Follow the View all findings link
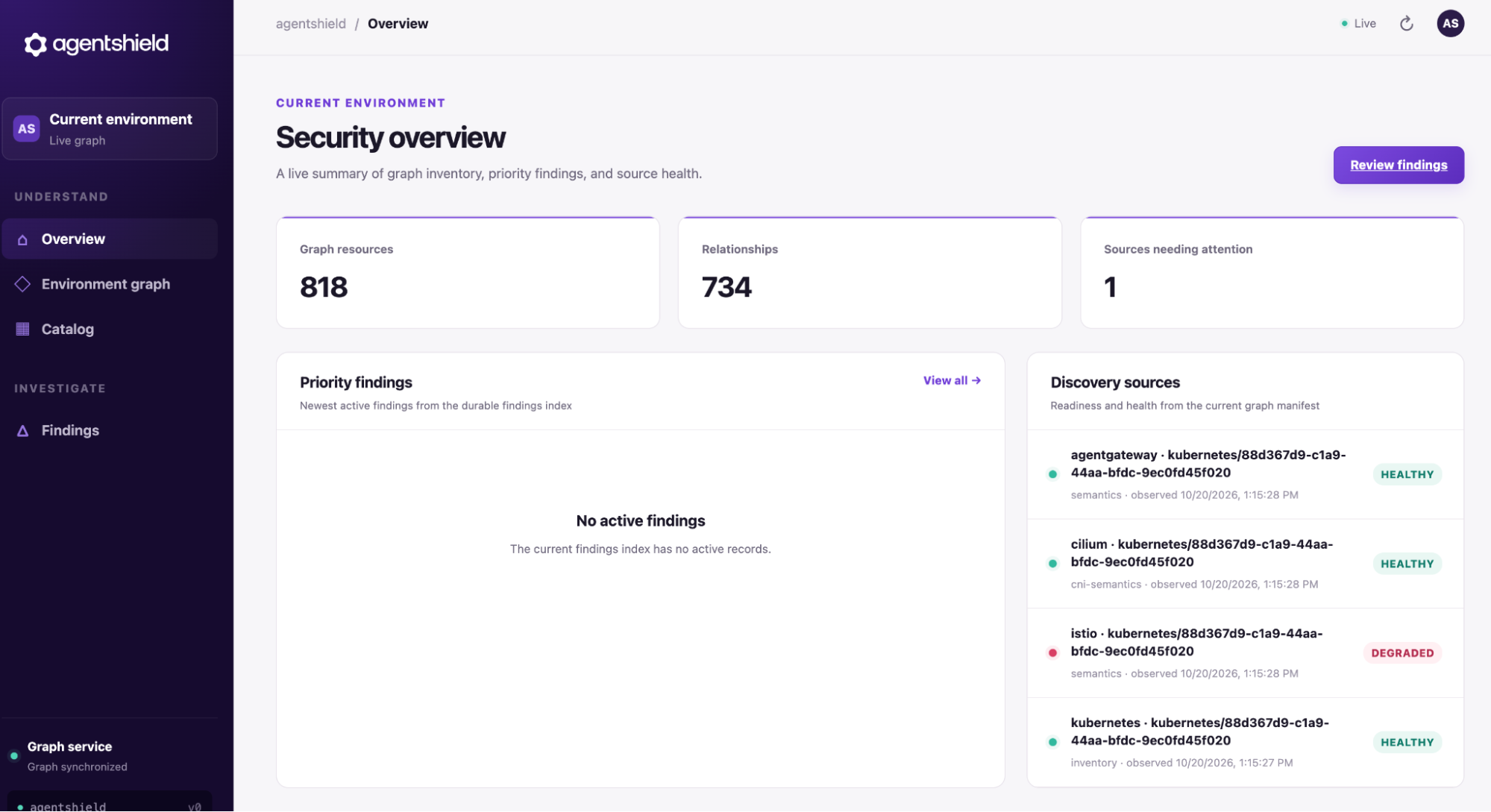Viewport: 1491px width, 812px height. click(x=952, y=380)
